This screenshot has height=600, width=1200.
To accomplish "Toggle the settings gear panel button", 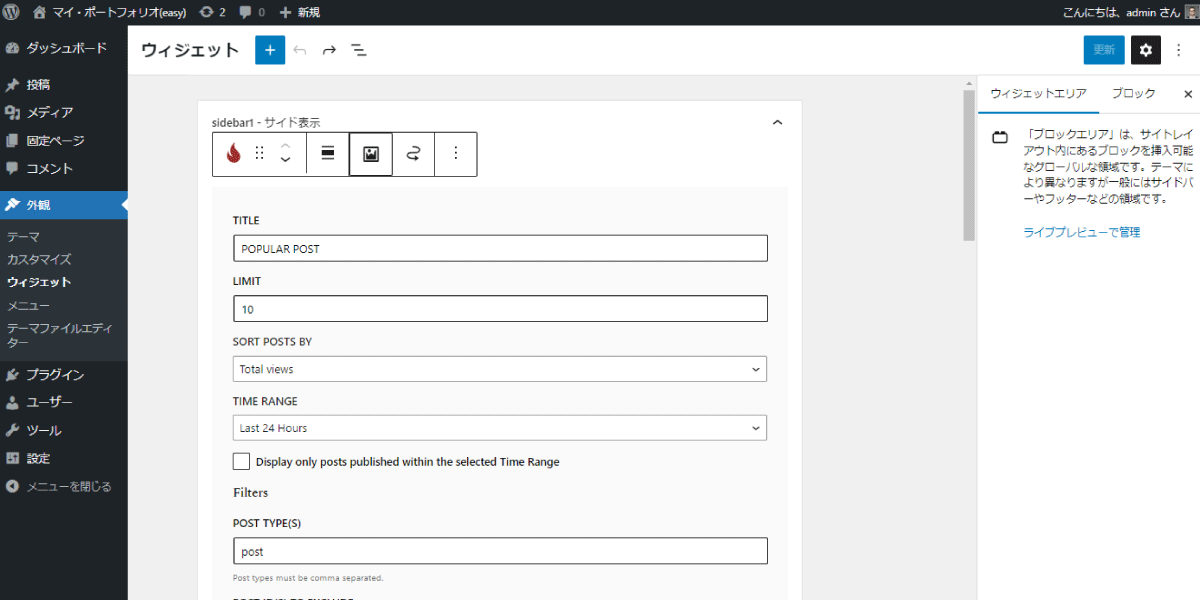I will point(1146,50).
